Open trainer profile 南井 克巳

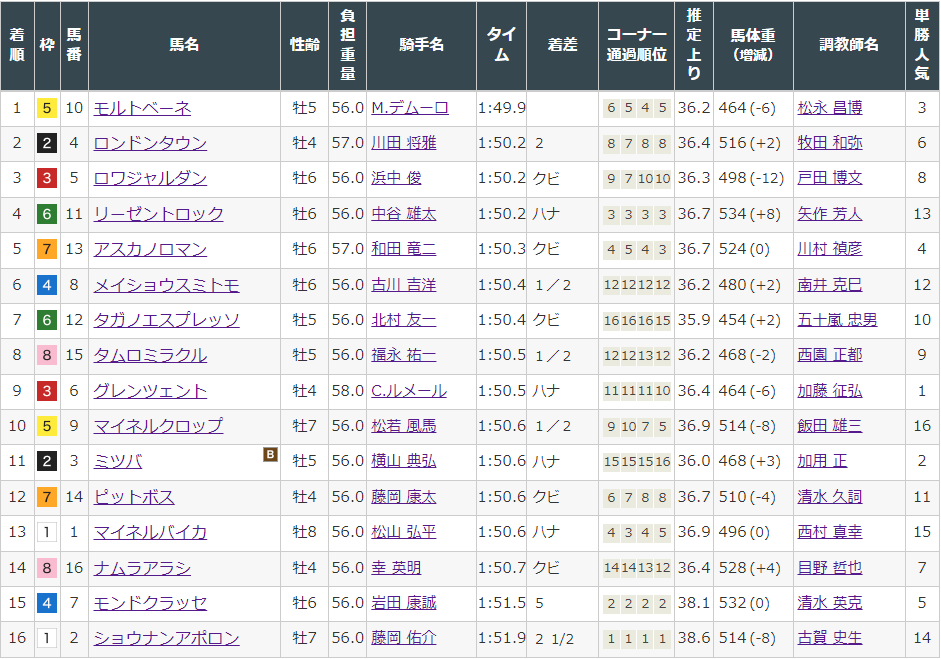point(830,284)
